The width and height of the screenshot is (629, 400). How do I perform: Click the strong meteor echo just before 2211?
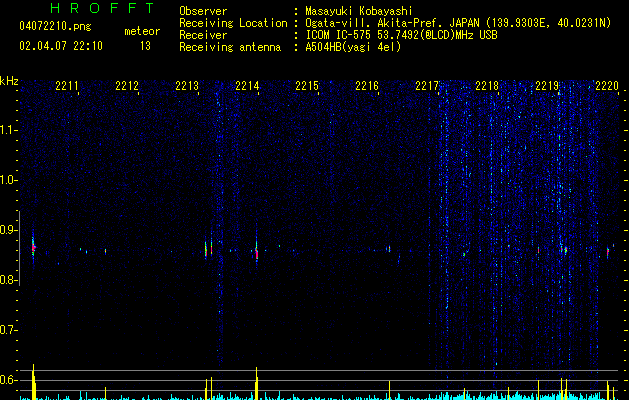(x=34, y=248)
